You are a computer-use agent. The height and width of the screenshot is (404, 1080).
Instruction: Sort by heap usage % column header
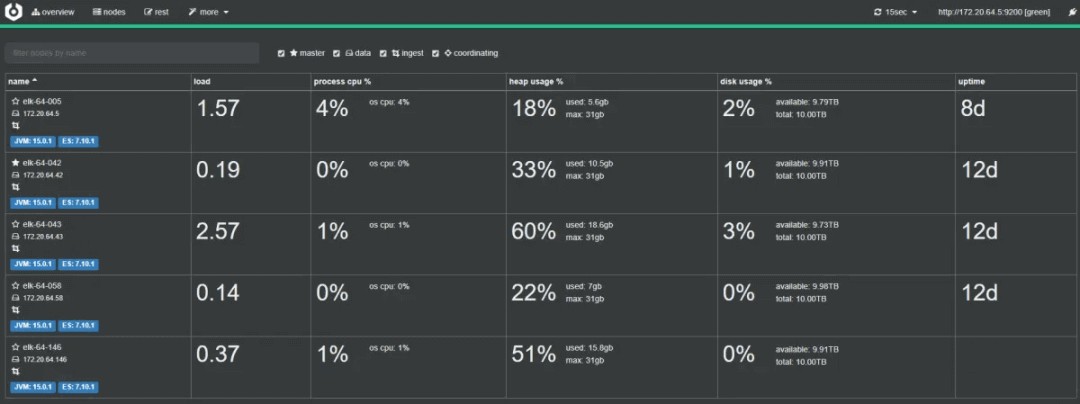(536, 81)
